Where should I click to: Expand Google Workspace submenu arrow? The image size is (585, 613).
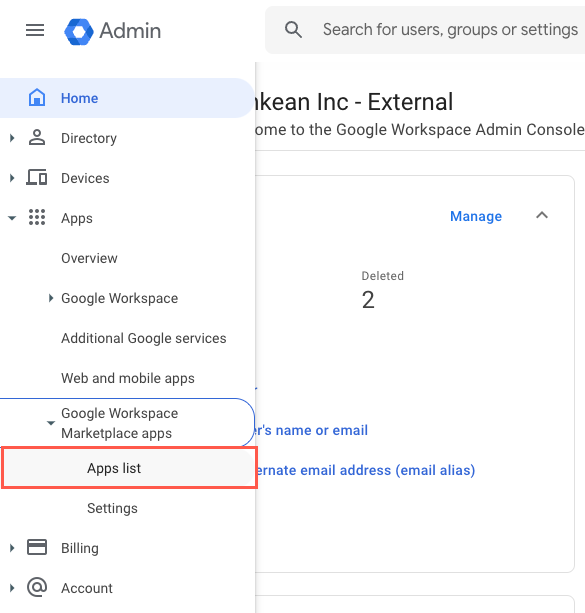tap(51, 298)
